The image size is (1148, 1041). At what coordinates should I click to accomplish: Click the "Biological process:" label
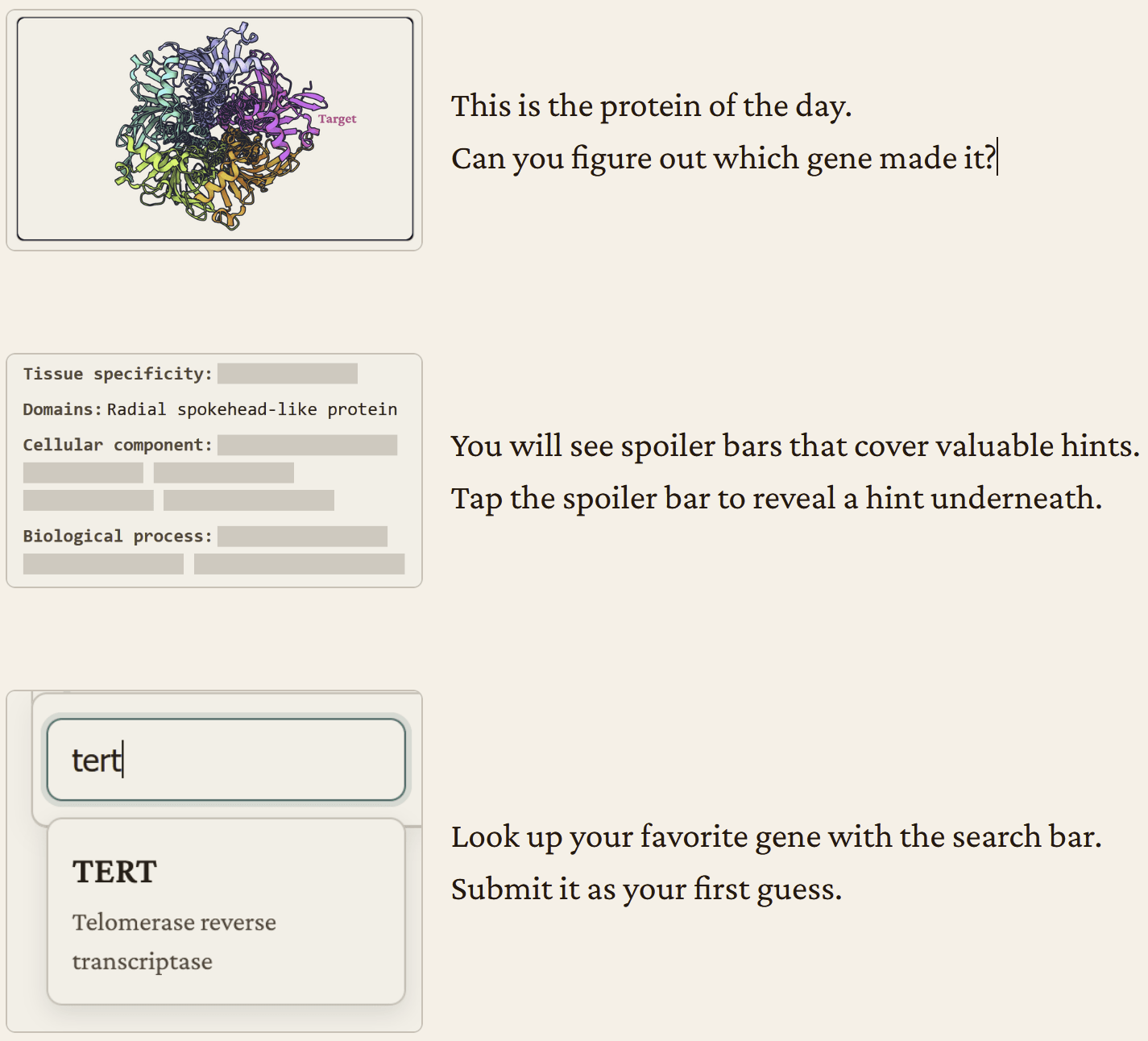pyautogui.click(x=117, y=537)
